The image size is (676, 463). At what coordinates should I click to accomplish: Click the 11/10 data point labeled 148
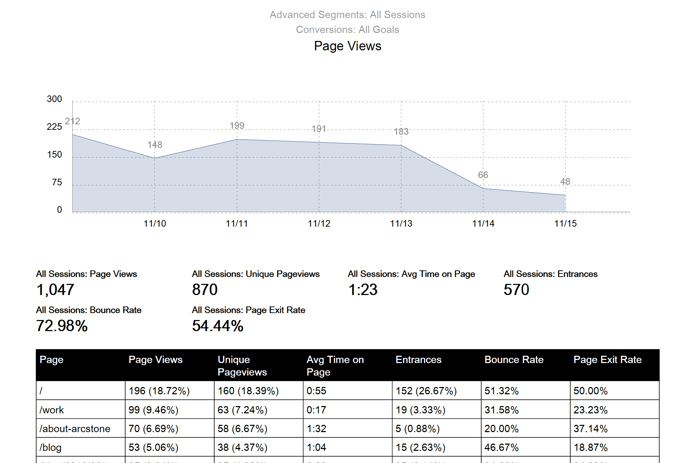155,157
